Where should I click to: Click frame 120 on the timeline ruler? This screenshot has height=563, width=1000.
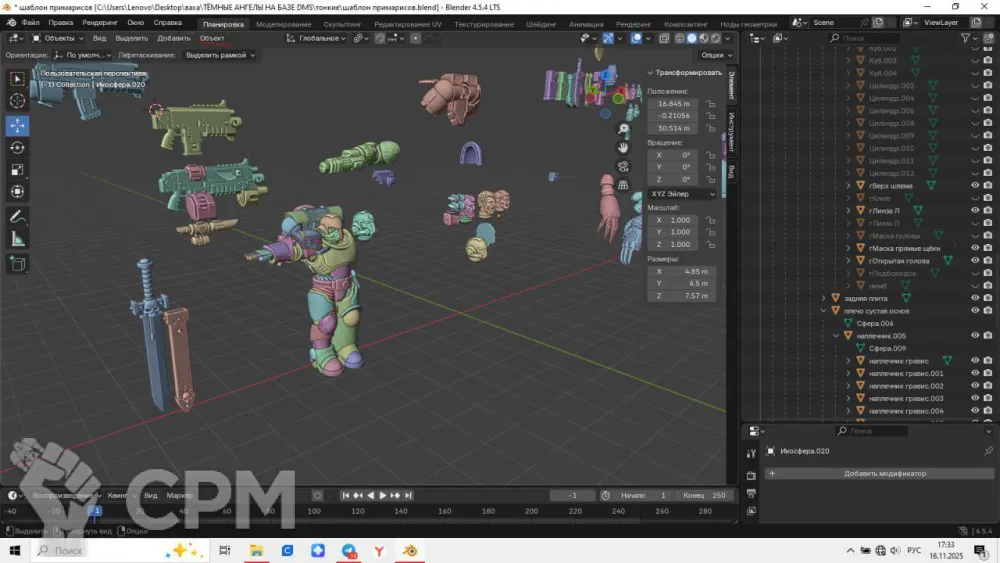click(x=357, y=511)
